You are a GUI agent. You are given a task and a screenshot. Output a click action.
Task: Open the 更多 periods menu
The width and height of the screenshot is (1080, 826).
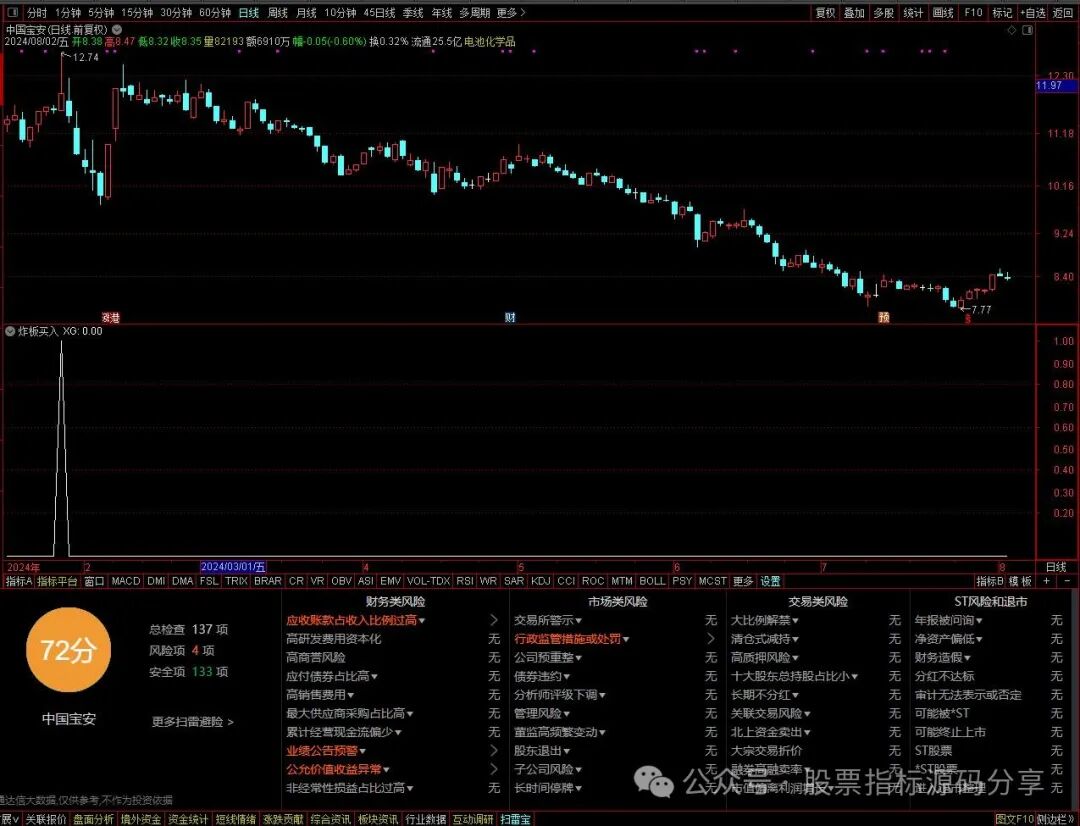510,12
